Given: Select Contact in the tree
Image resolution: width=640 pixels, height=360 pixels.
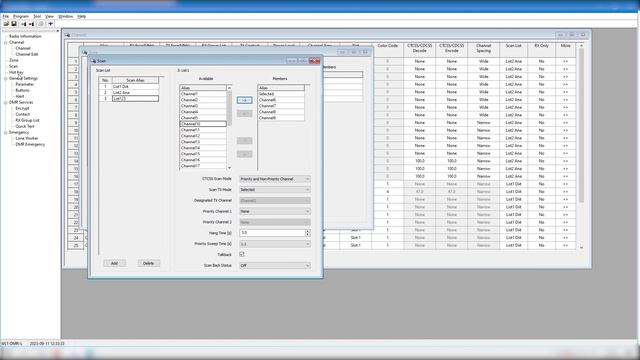Looking at the screenshot, I should pyautogui.click(x=22, y=114).
